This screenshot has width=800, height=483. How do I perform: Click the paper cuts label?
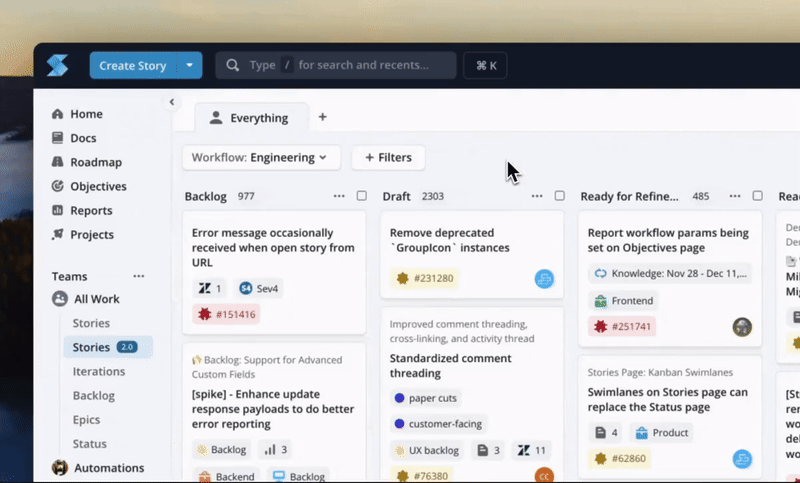point(426,398)
